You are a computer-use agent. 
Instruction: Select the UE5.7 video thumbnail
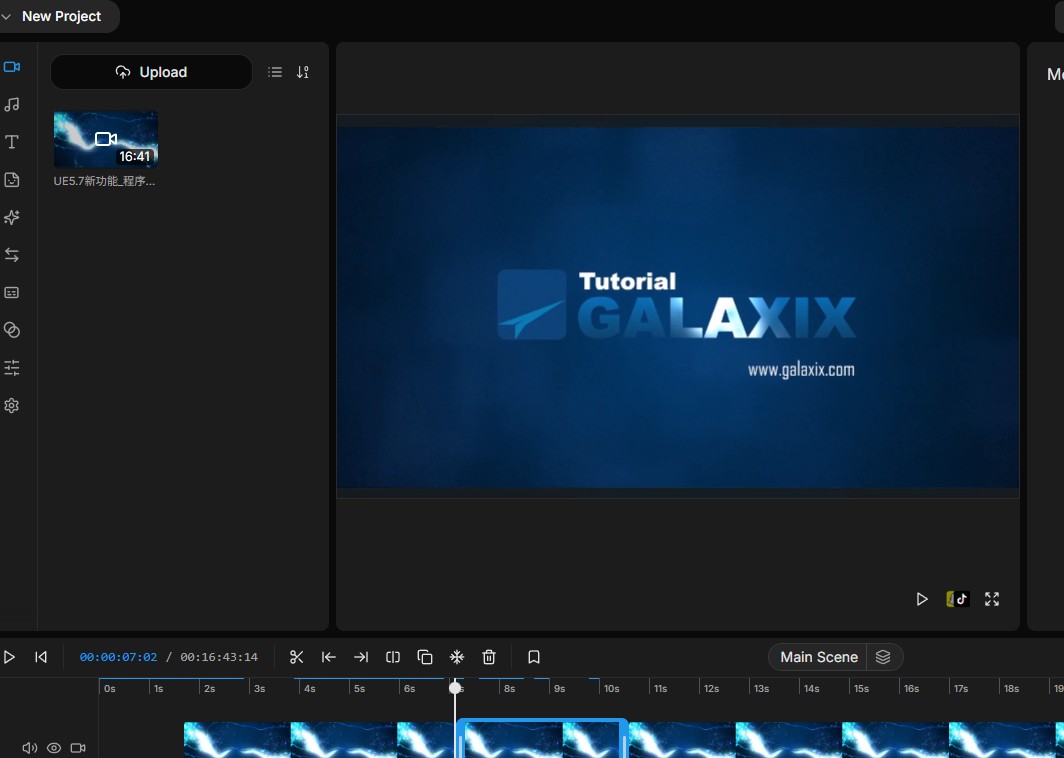point(105,138)
